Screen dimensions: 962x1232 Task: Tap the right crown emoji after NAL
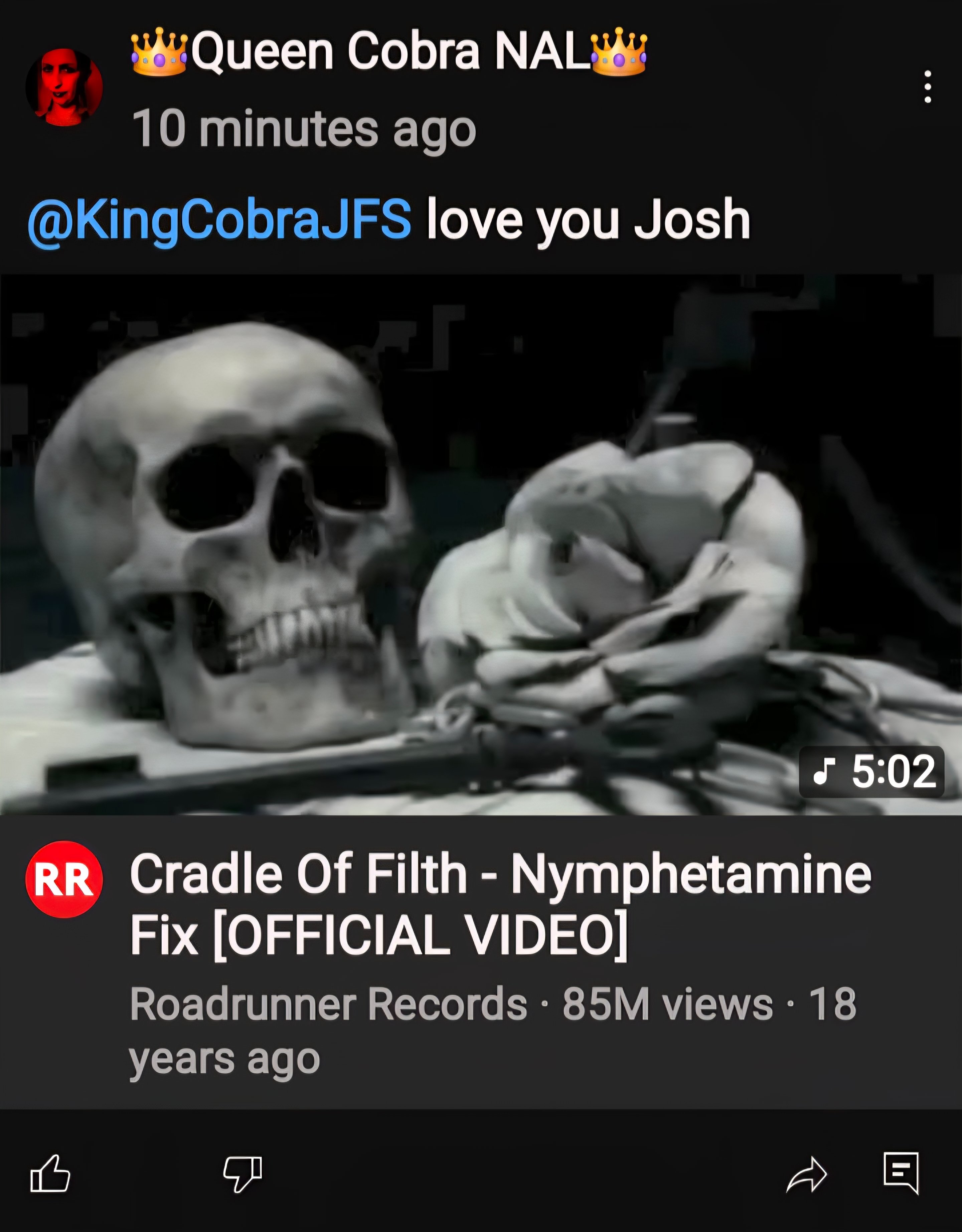click(619, 51)
